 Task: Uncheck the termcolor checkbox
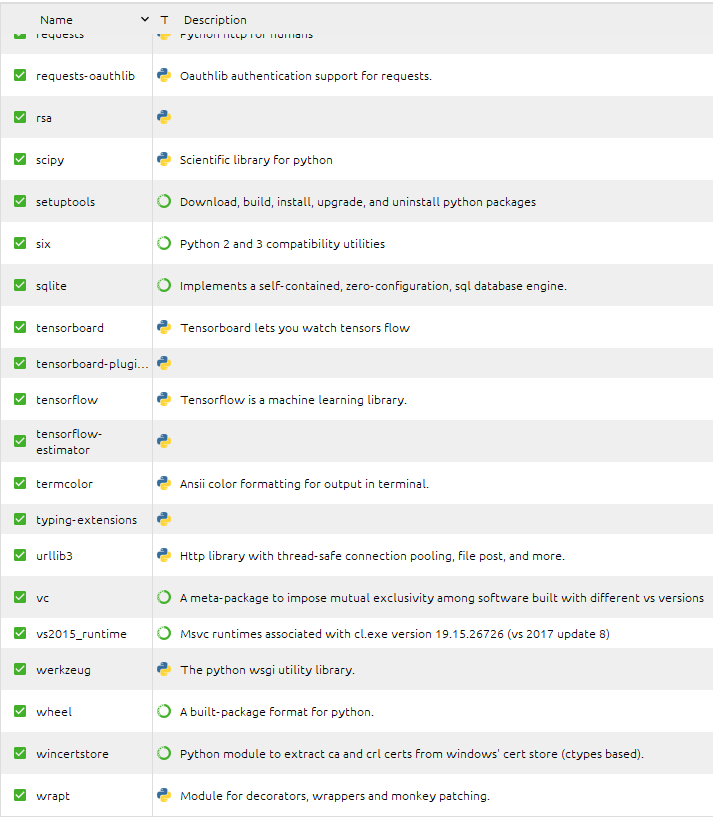(x=20, y=483)
